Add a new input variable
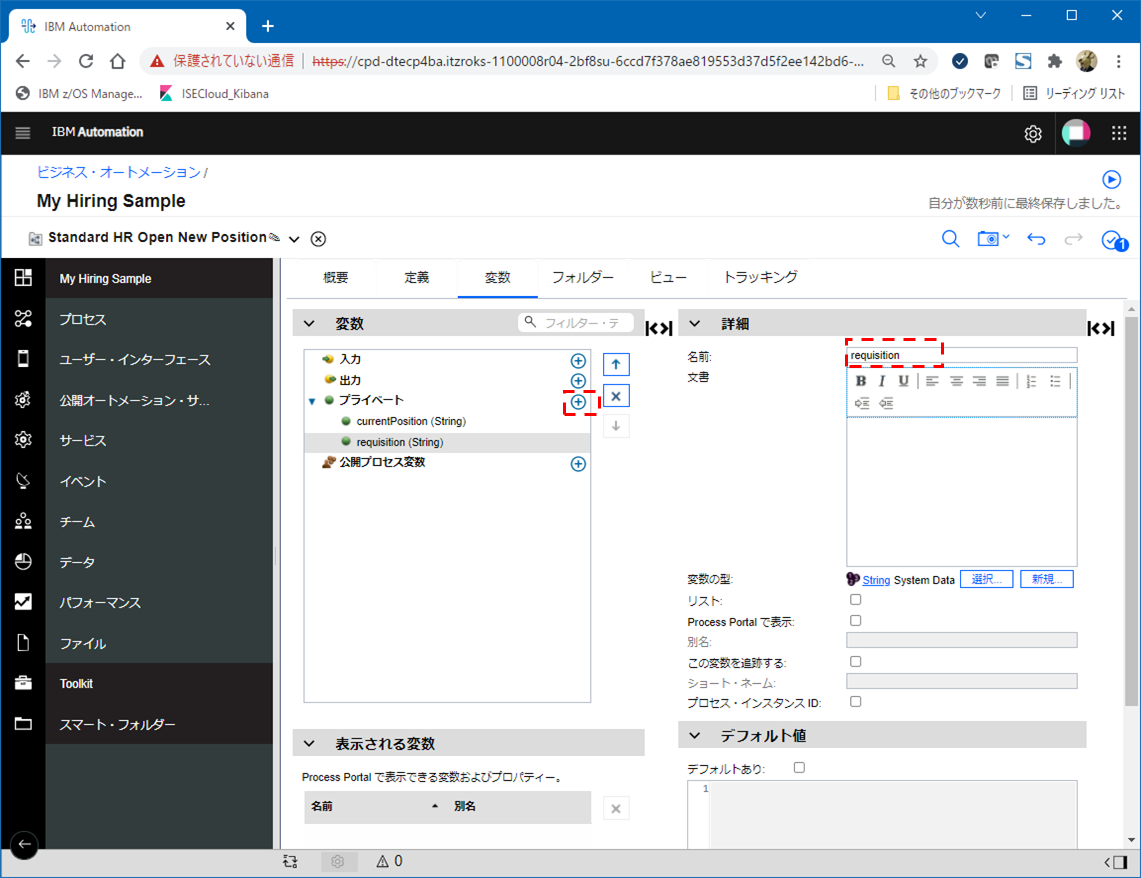 (x=578, y=361)
